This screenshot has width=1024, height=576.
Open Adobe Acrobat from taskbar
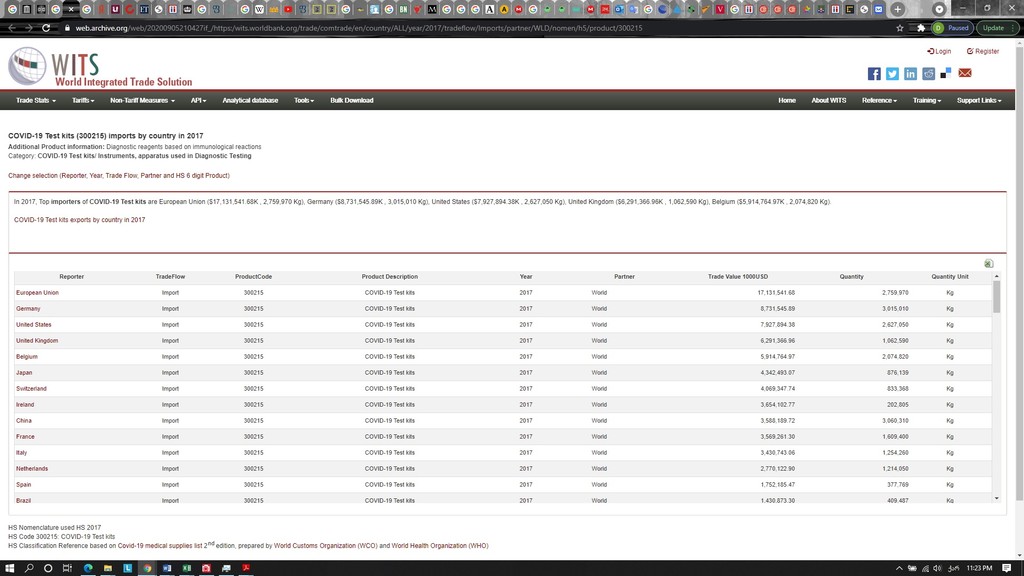click(246, 568)
